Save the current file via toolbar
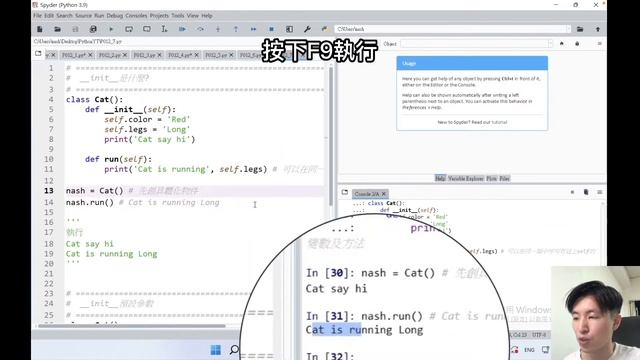Viewport: 640px width, 360px height. 75,29
